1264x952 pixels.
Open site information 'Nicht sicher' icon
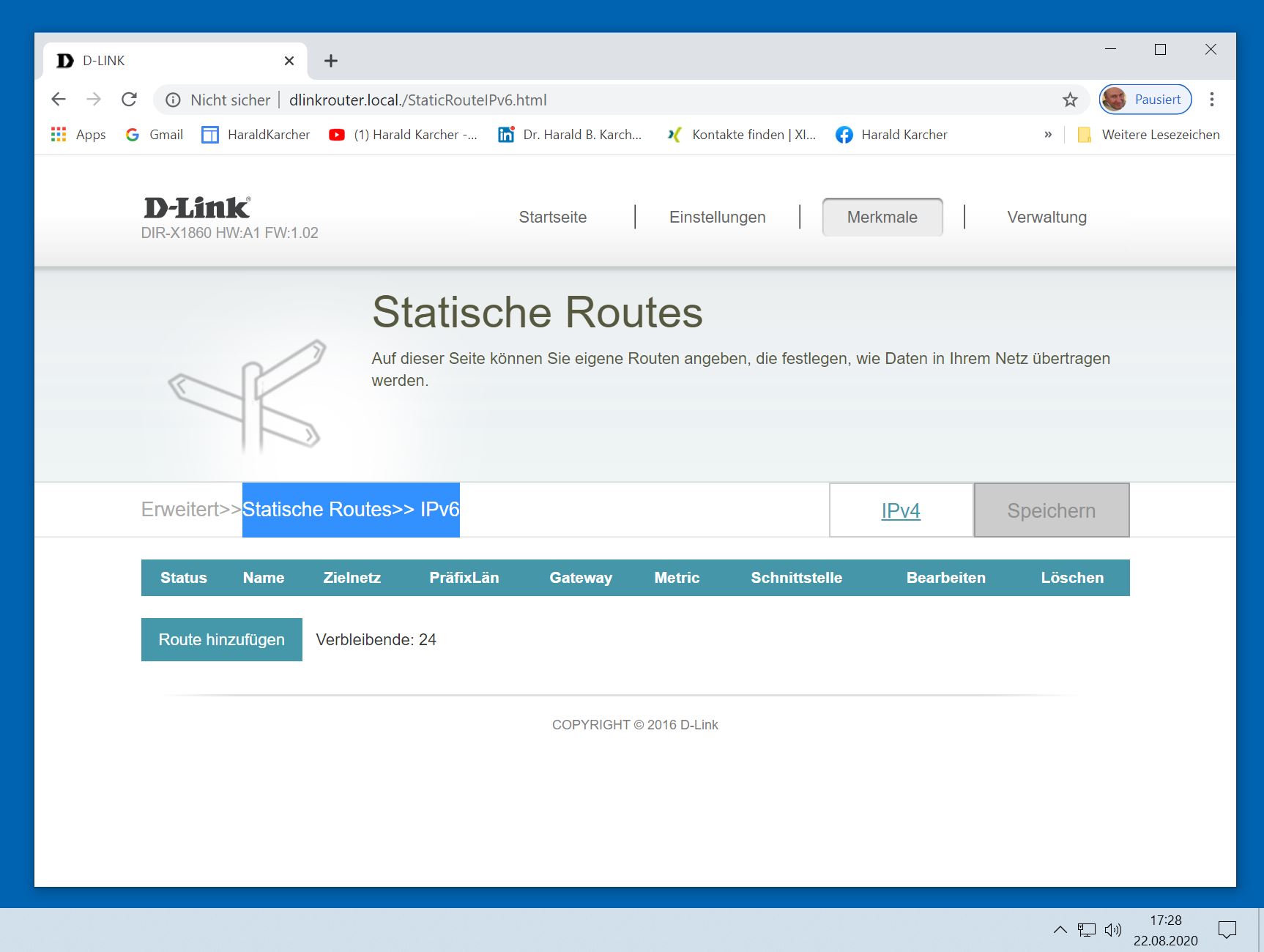(x=173, y=100)
